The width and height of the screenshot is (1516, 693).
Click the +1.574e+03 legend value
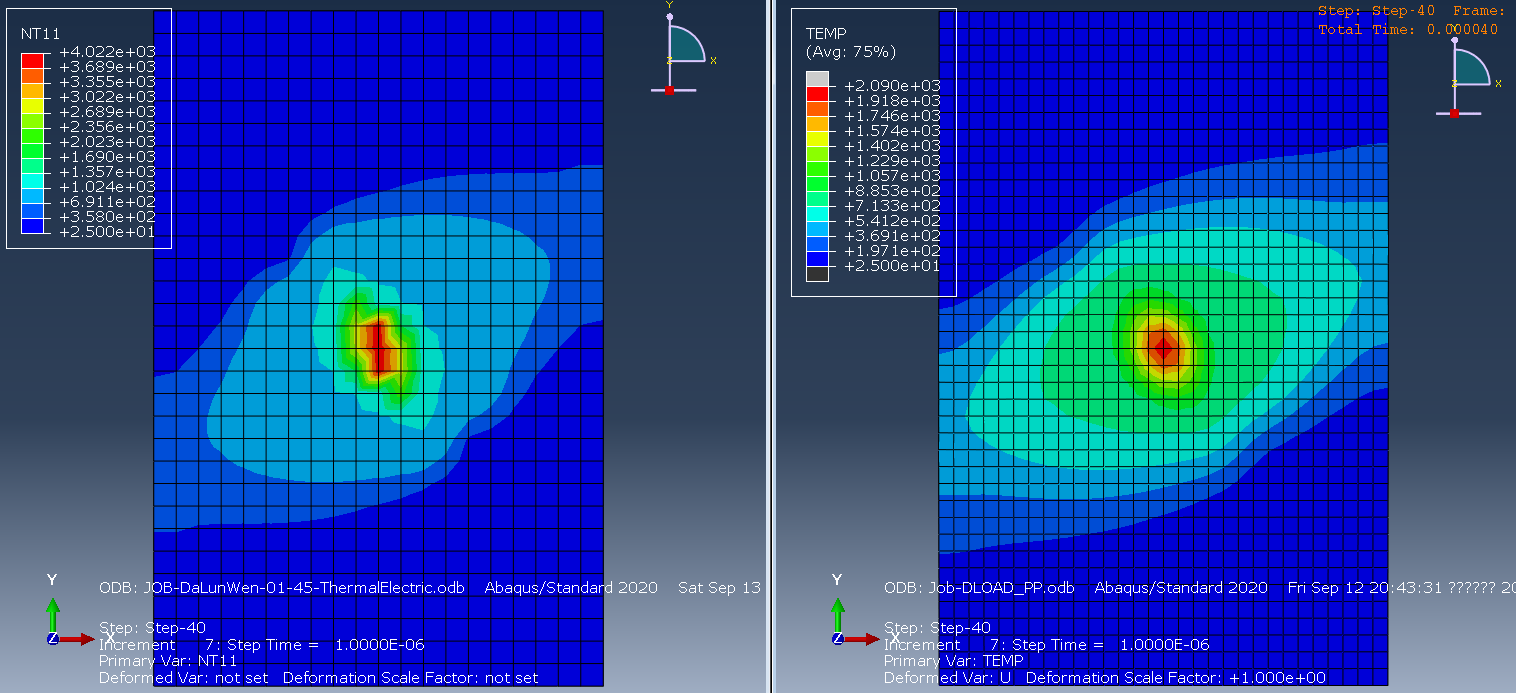892,131
